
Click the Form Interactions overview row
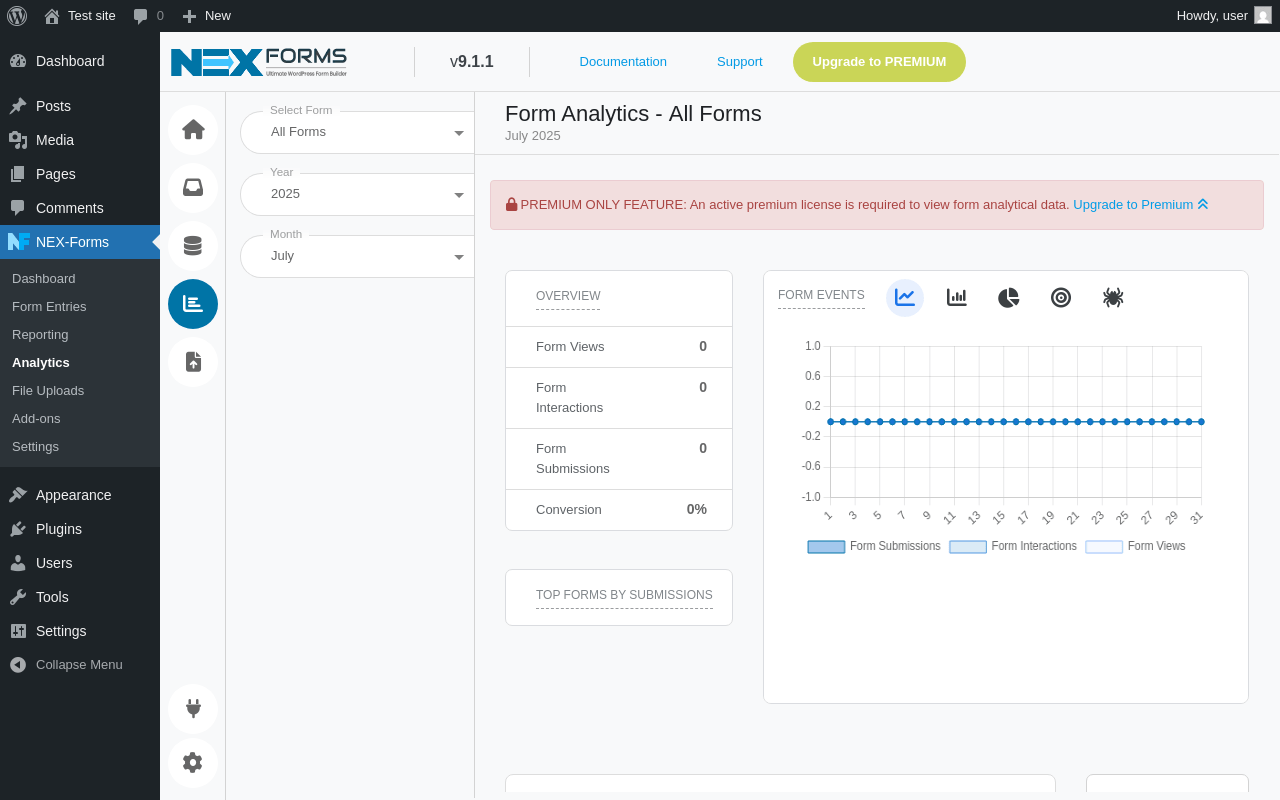619,398
